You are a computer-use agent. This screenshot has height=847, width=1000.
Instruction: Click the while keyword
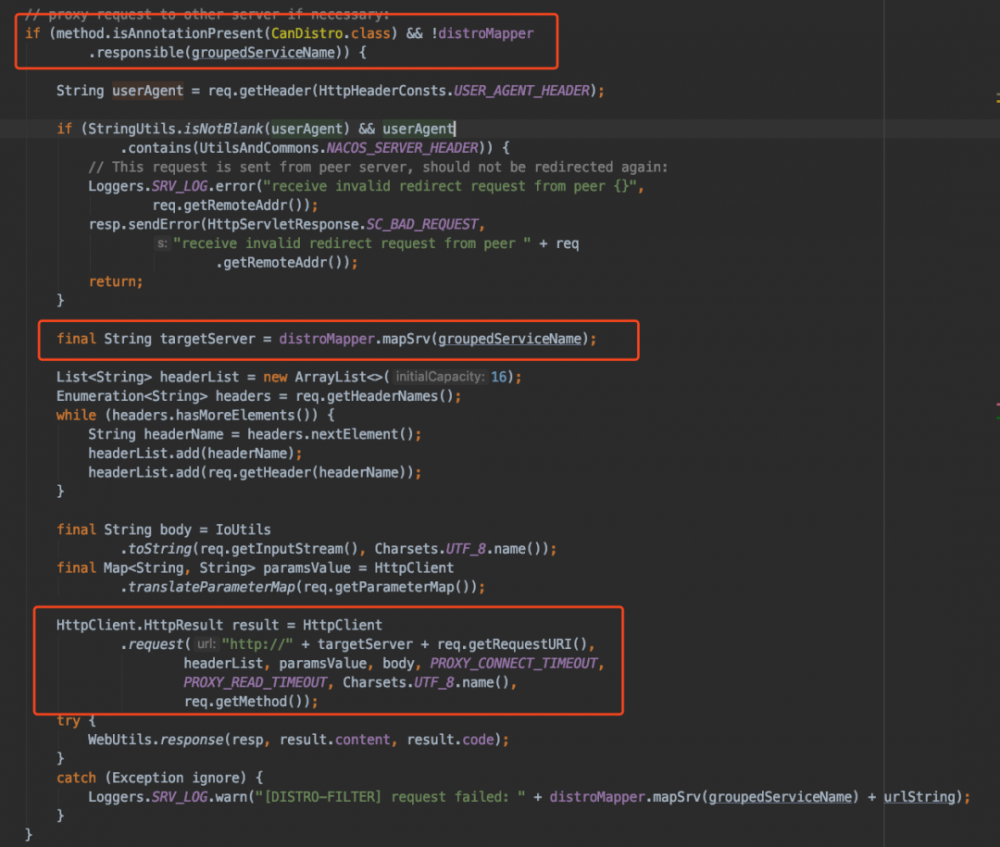pyautogui.click(x=76, y=415)
